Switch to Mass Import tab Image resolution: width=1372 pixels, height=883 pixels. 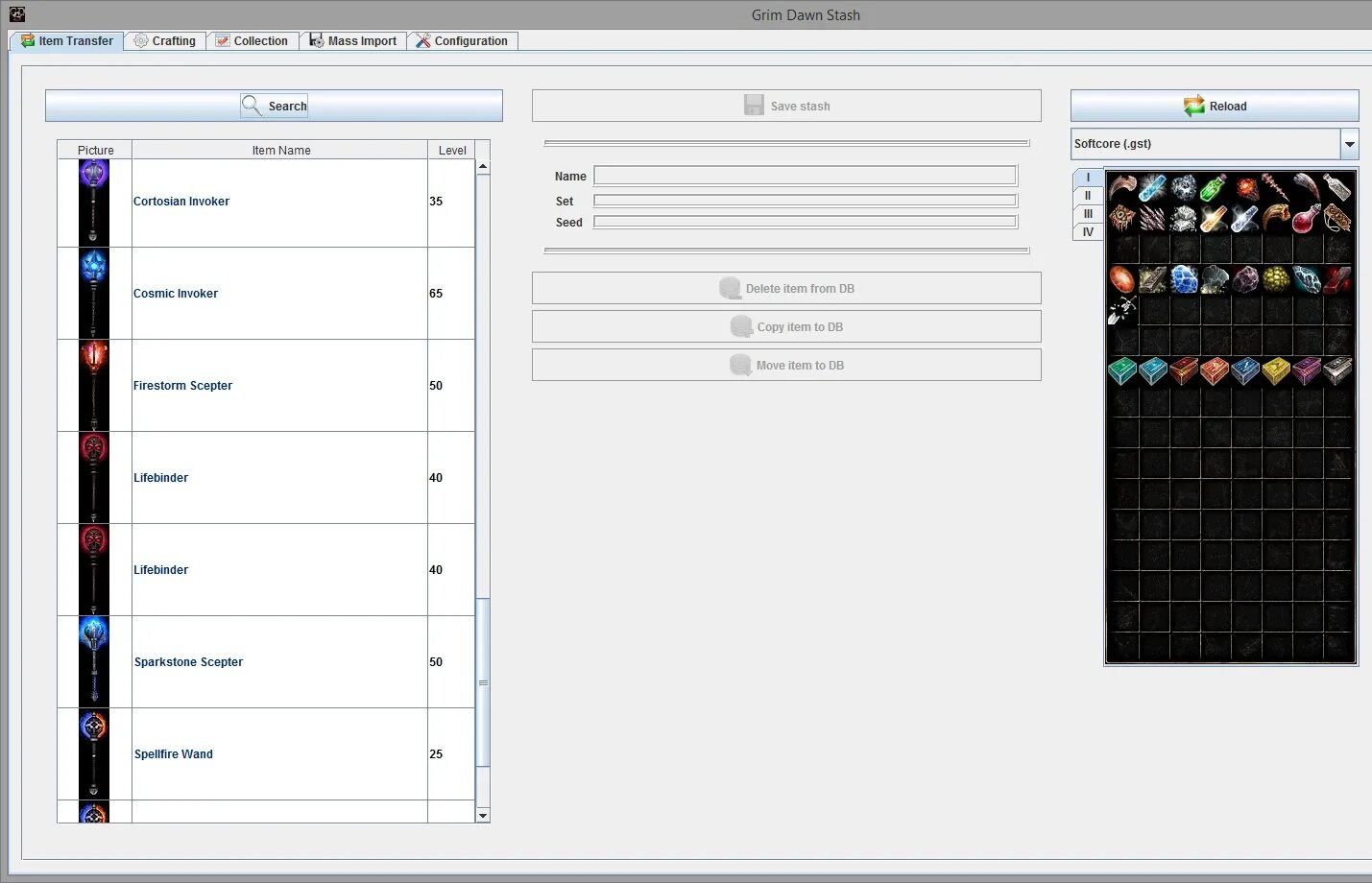point(352,40)
